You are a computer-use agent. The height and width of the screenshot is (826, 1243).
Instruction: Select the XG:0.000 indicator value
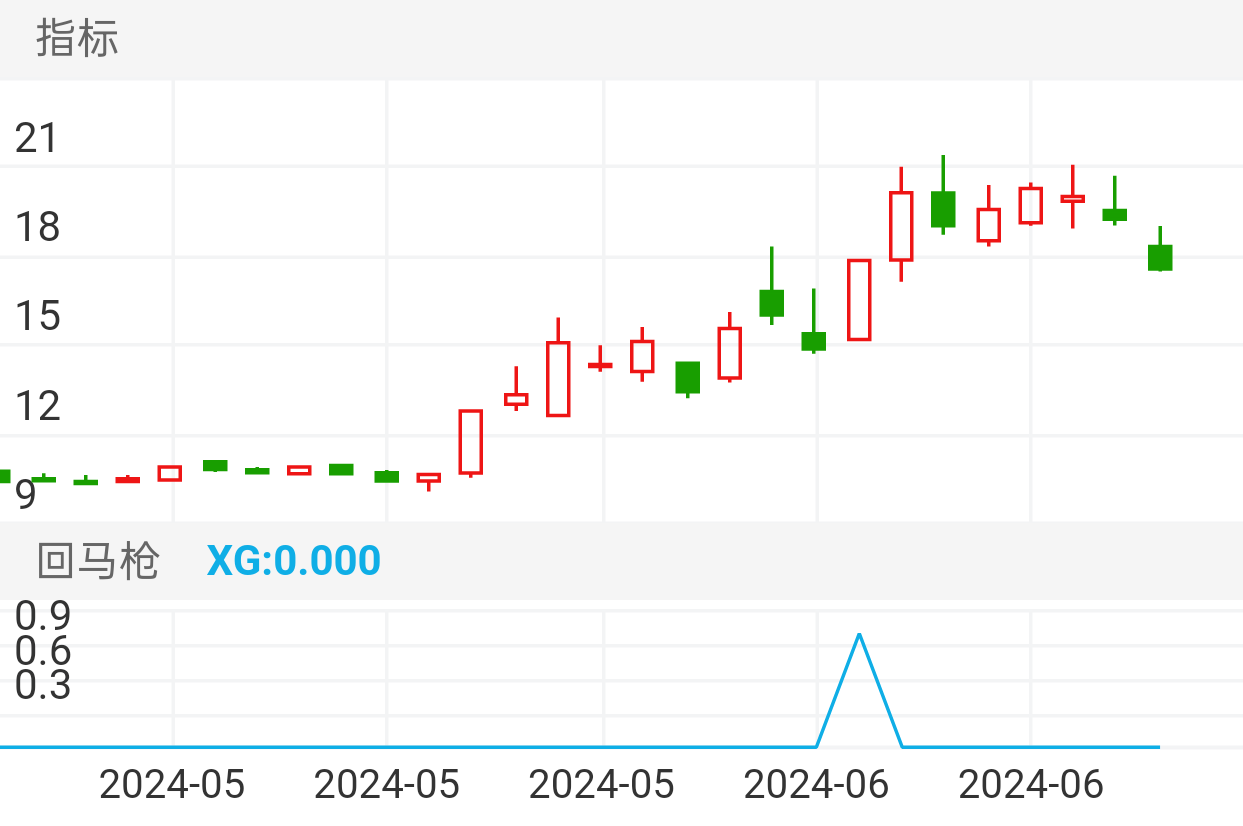[293, 560]
